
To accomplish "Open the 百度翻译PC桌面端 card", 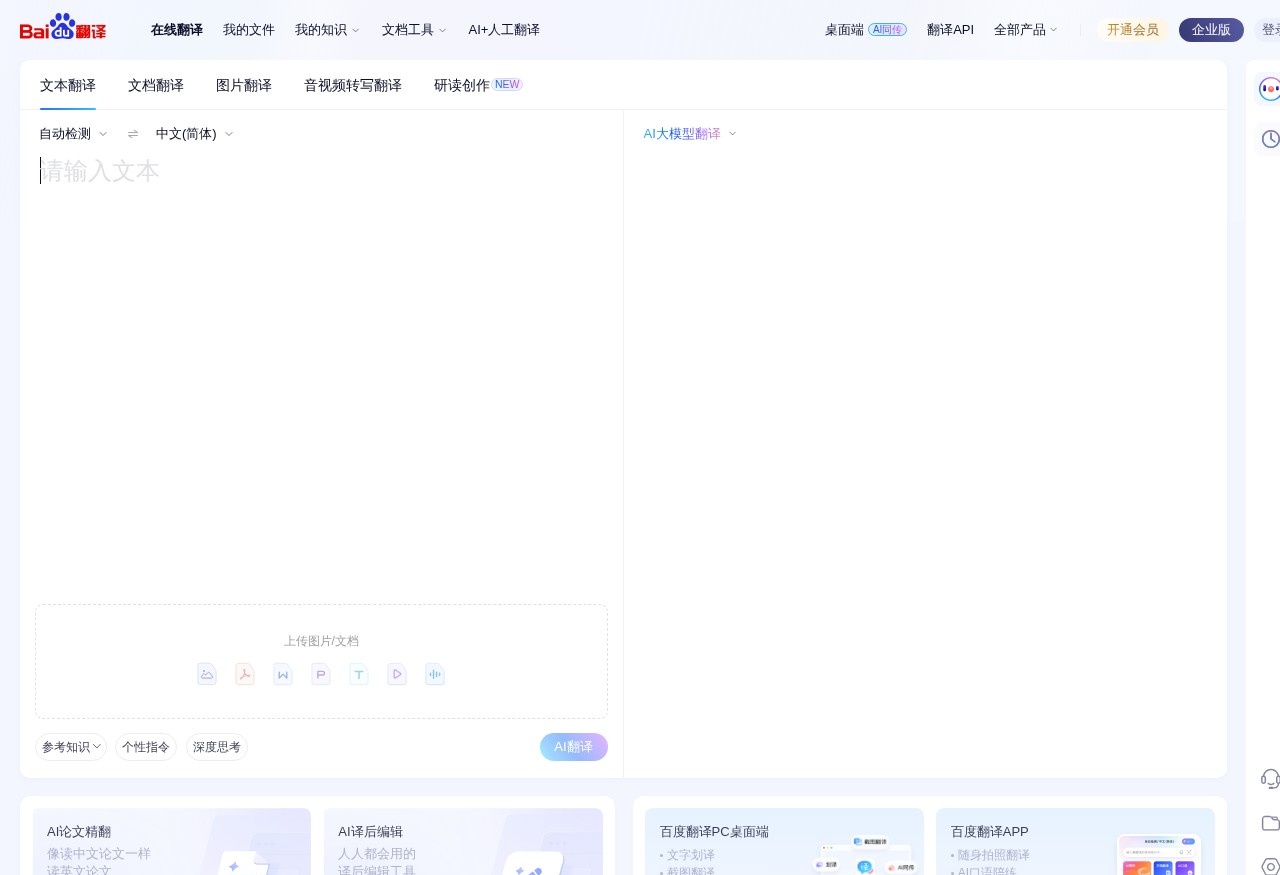I will (x=784, y=842).
